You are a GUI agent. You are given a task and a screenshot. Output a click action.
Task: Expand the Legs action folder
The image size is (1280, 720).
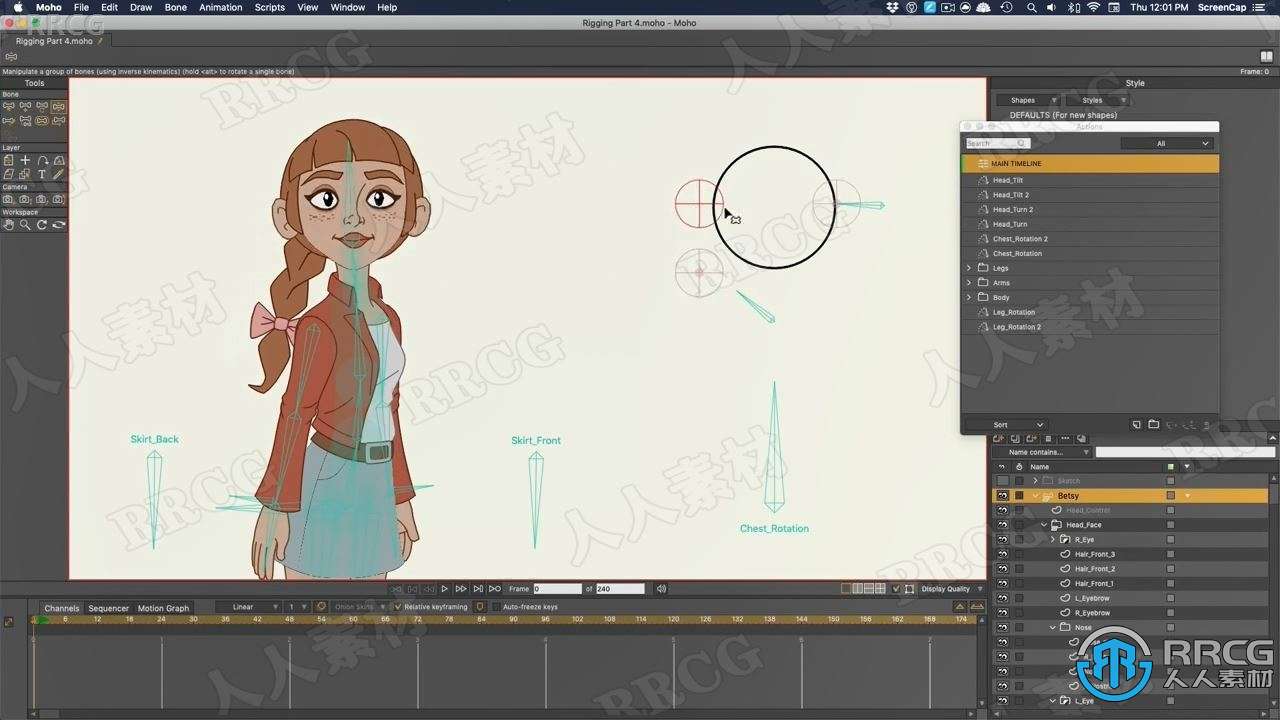[968, 268]
